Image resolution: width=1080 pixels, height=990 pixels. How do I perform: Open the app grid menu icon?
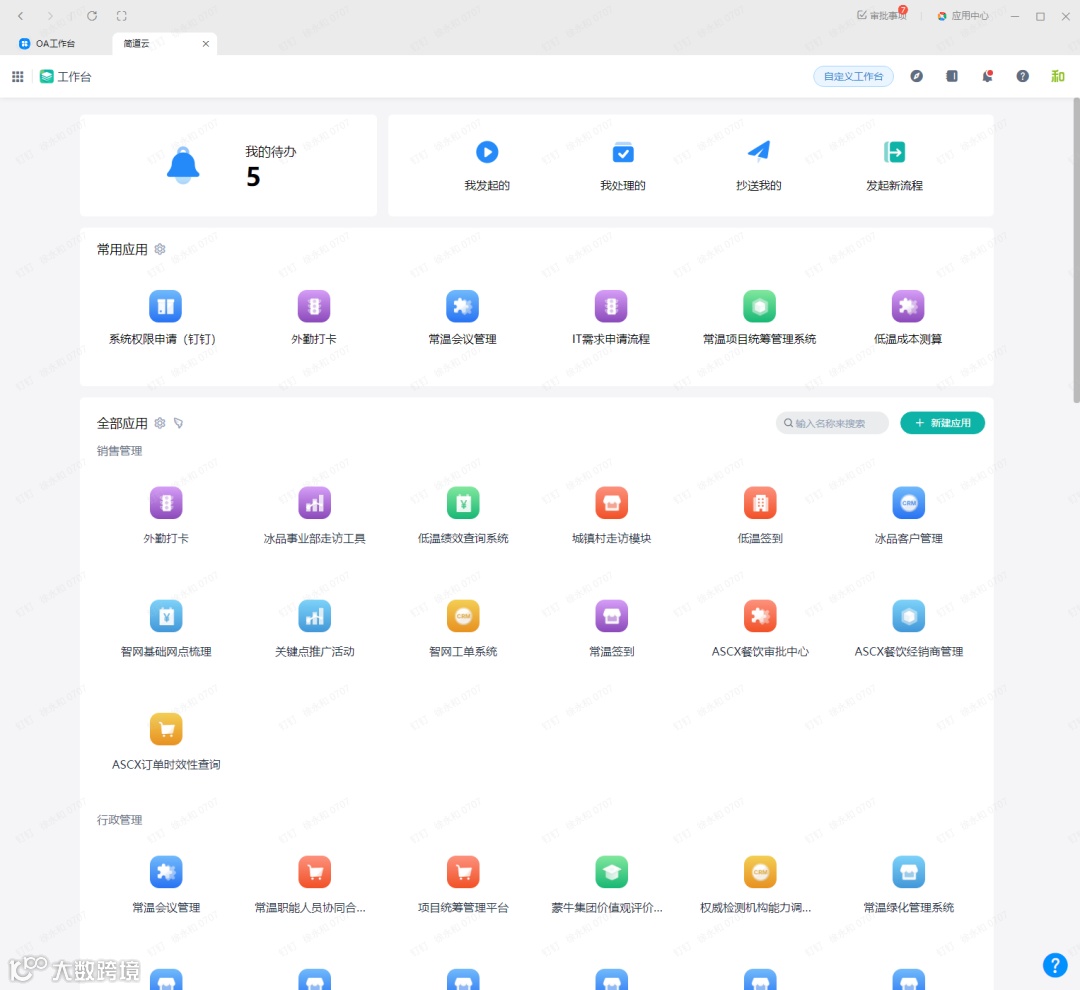tap(18, 76)
